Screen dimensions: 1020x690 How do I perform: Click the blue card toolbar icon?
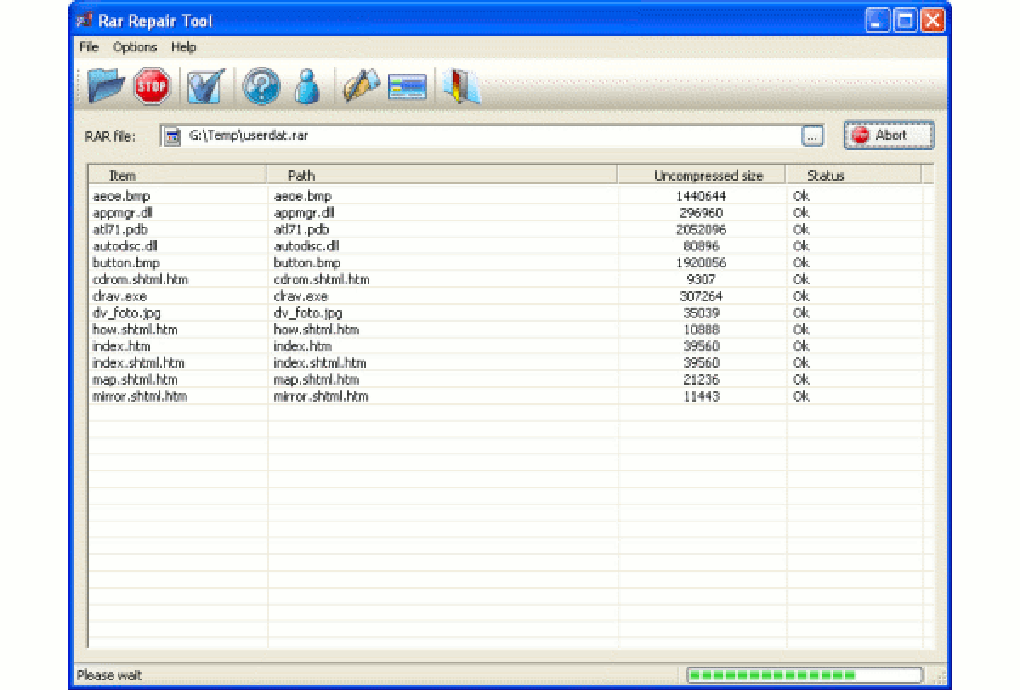[407, 86]
